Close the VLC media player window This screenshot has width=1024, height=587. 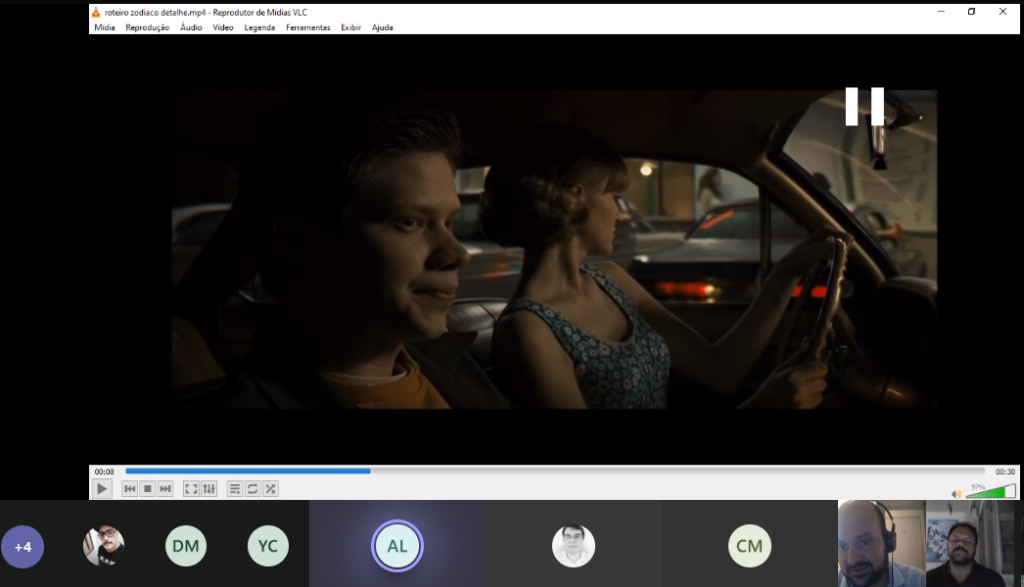[x=1002, y=12]
